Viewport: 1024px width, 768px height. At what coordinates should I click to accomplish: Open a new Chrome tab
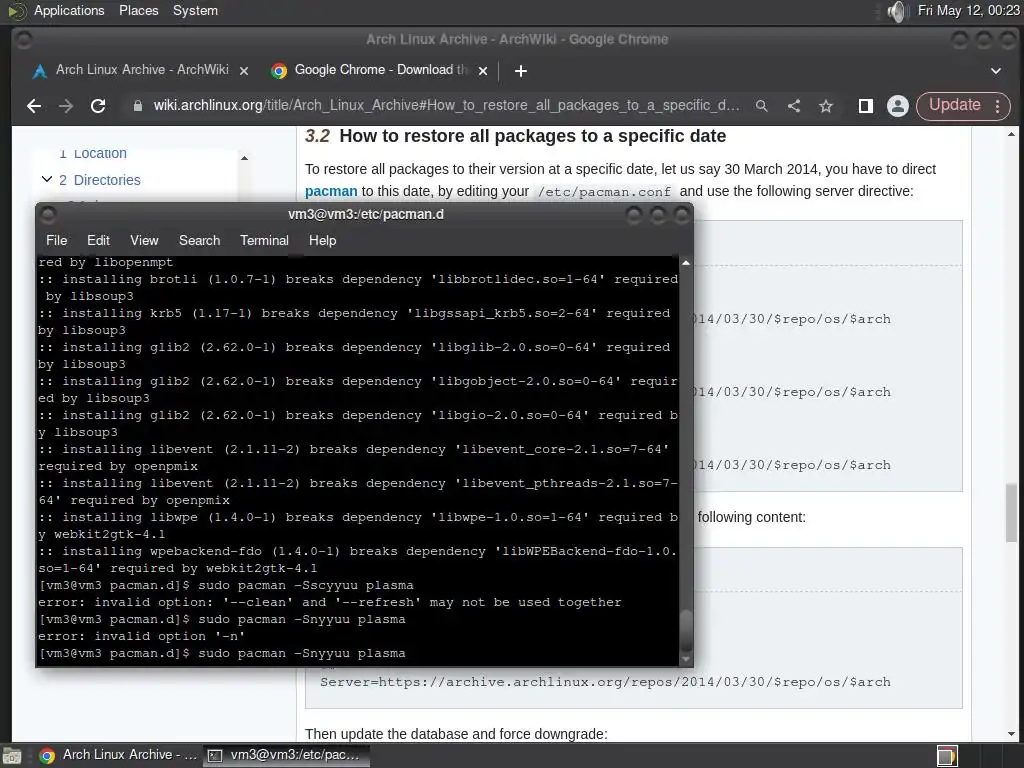520,71
